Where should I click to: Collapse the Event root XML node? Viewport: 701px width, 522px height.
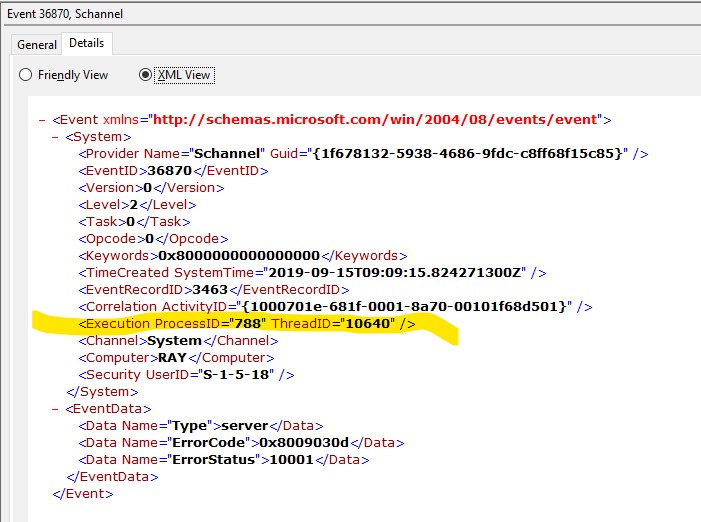[42, 120]
